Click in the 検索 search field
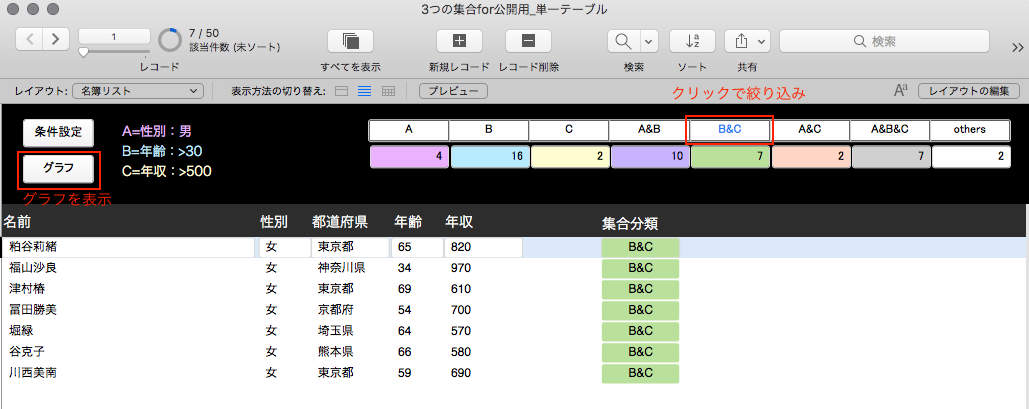 pos(884,41)
